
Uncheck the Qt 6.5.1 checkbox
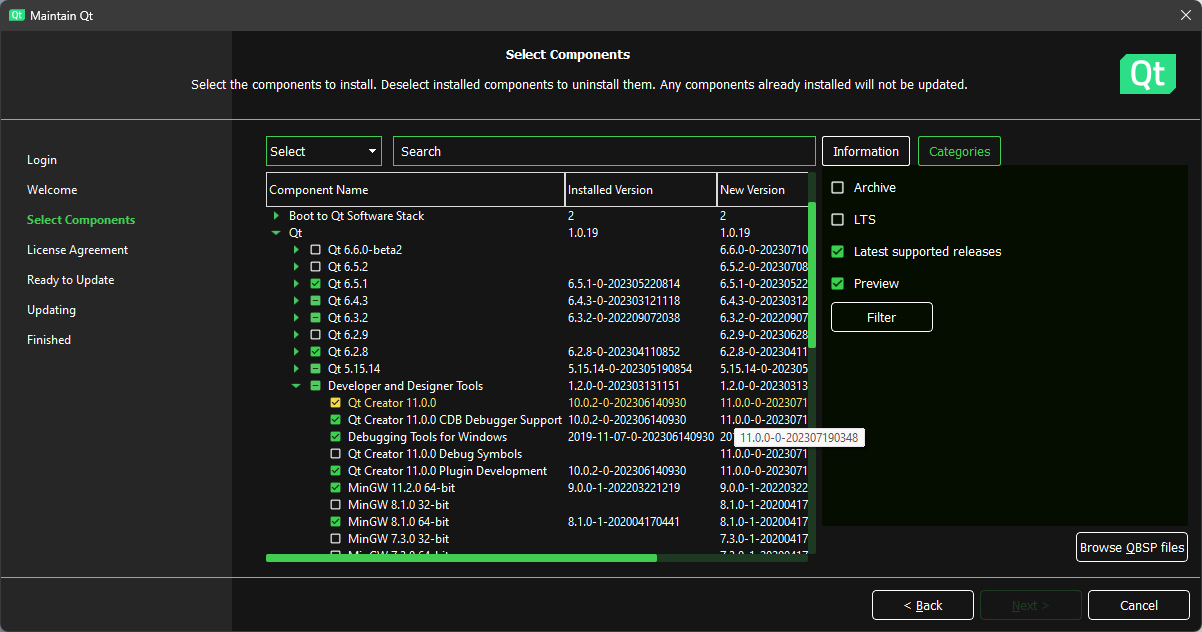point(316,284)
